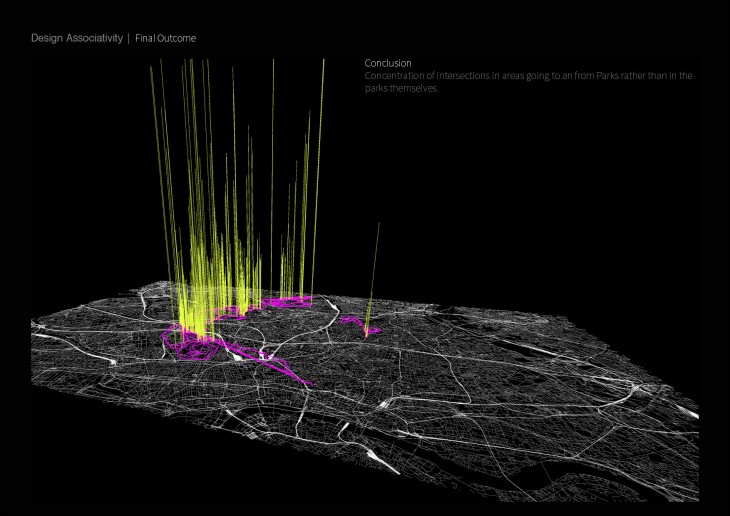Select the tall rightmost spike in main cluster
This screenshot has width=730, height=516.
coord(323,62)
